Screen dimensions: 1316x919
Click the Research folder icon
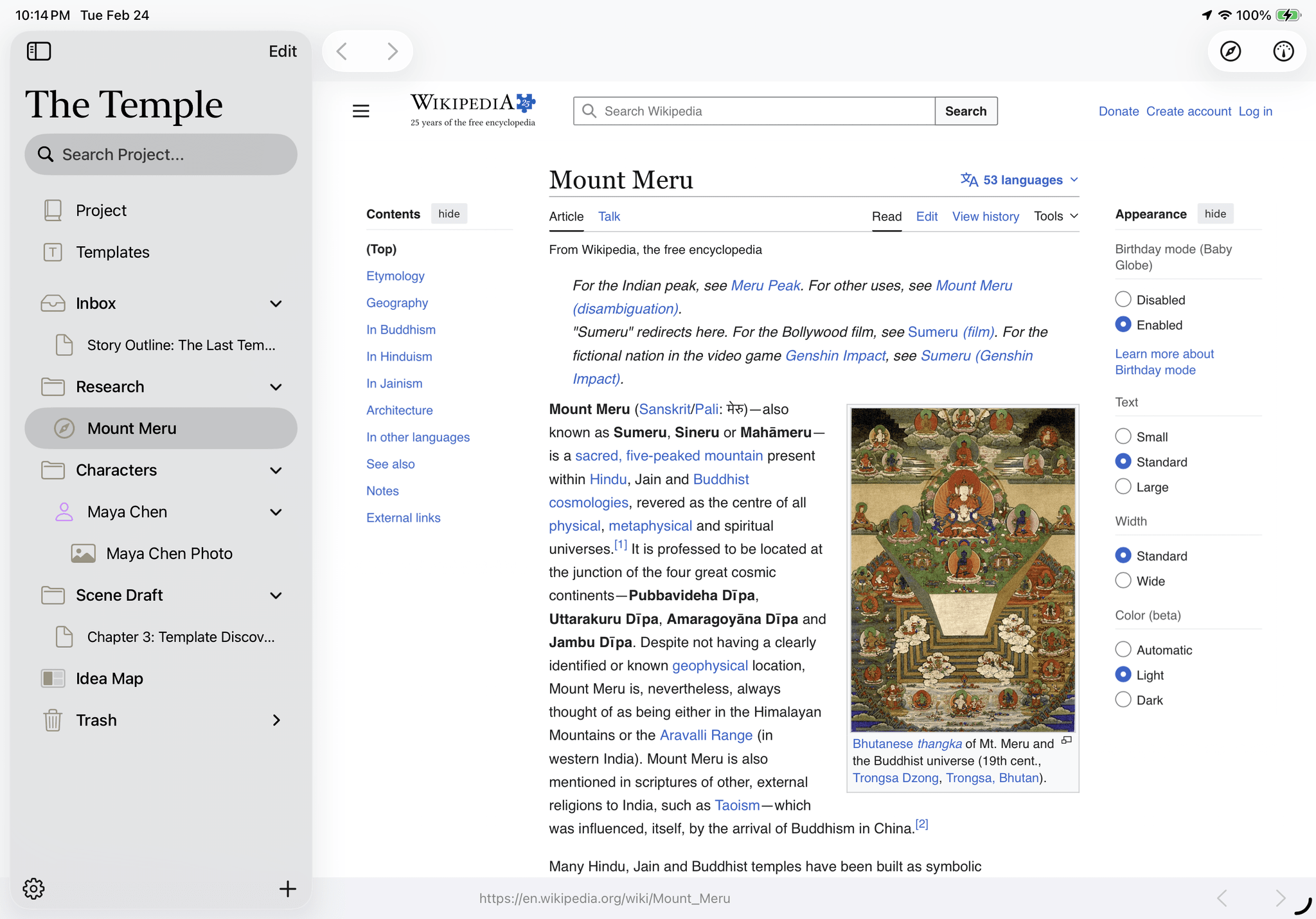click(53, 387)
